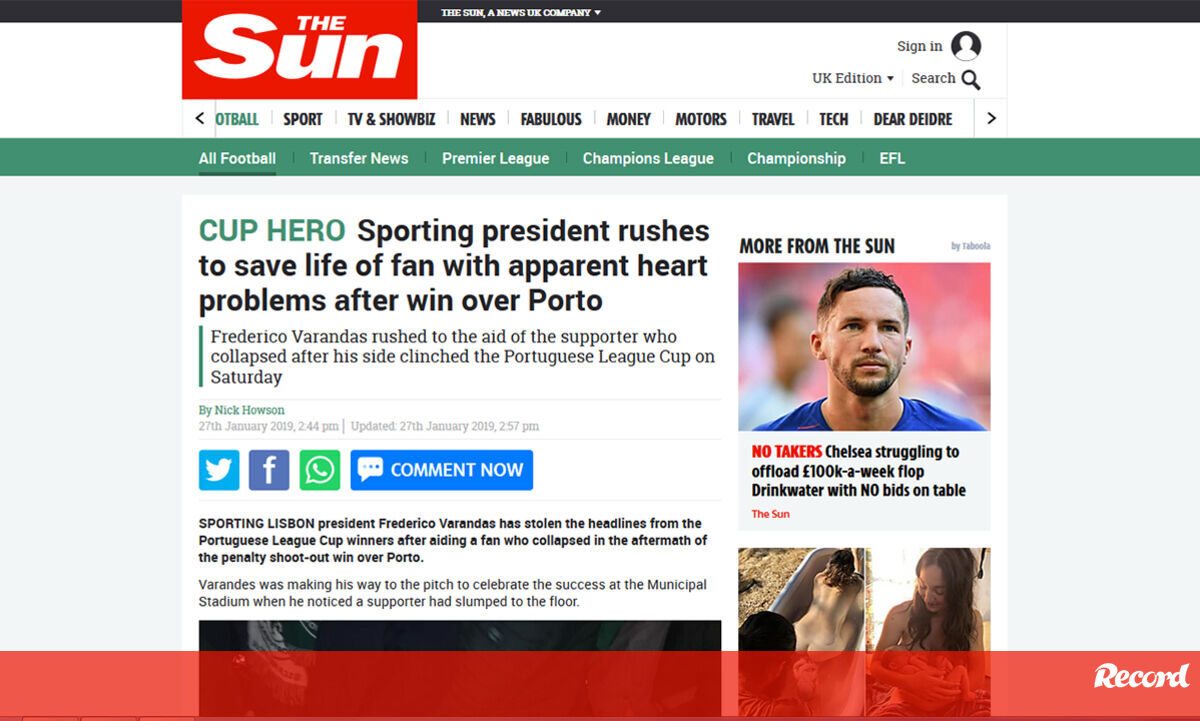Open the Dear Deidre section
The height and width of the screenshot is (721, 1200).
[913, 119]
